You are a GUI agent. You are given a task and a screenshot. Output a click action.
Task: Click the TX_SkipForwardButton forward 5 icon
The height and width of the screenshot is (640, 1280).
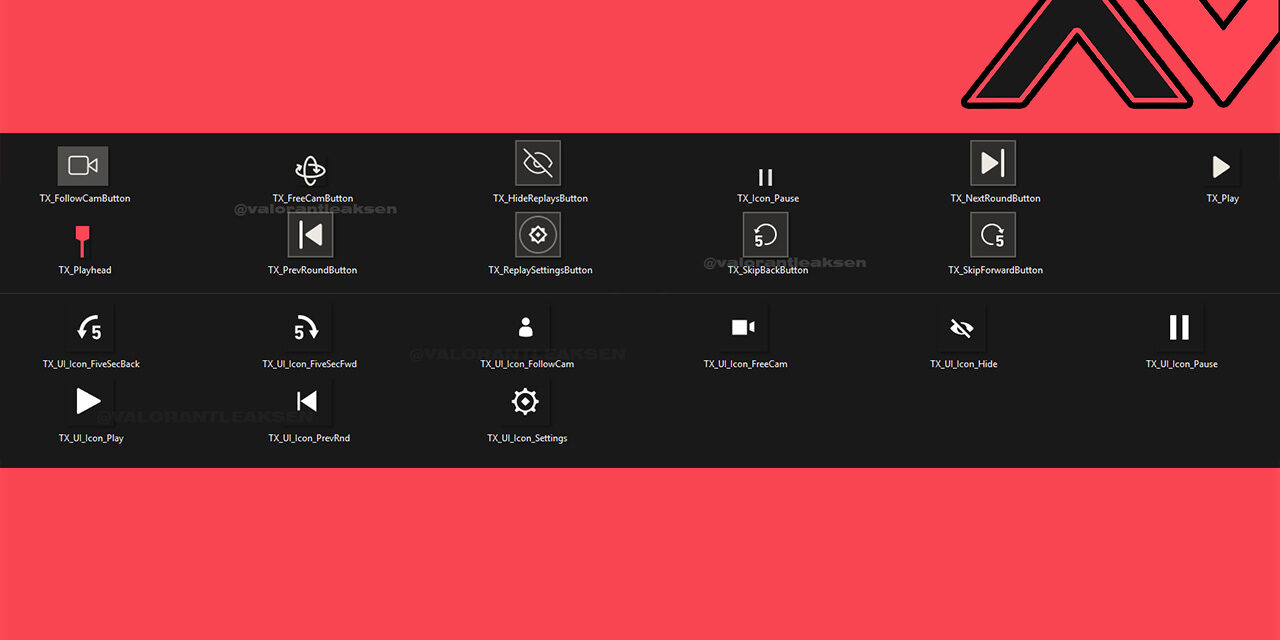(x=993, y=235)
